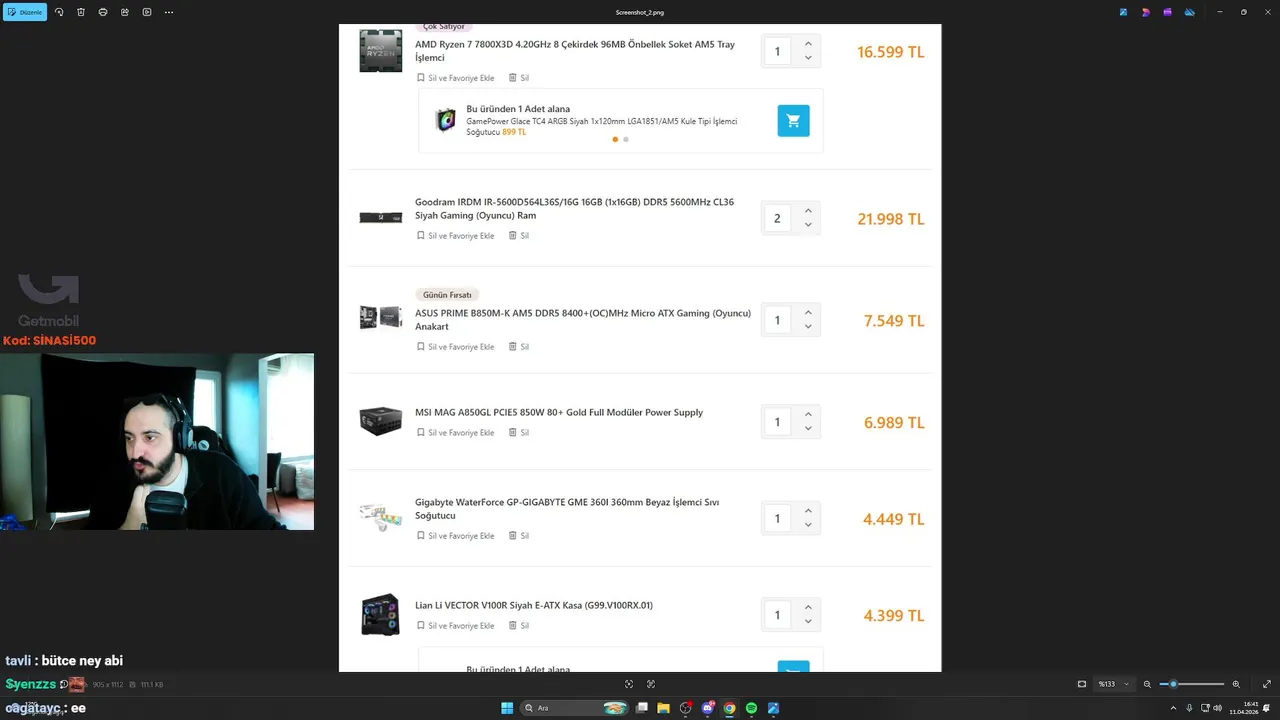Click the Ryzen 7800X3D quantity field

(777, 51)
